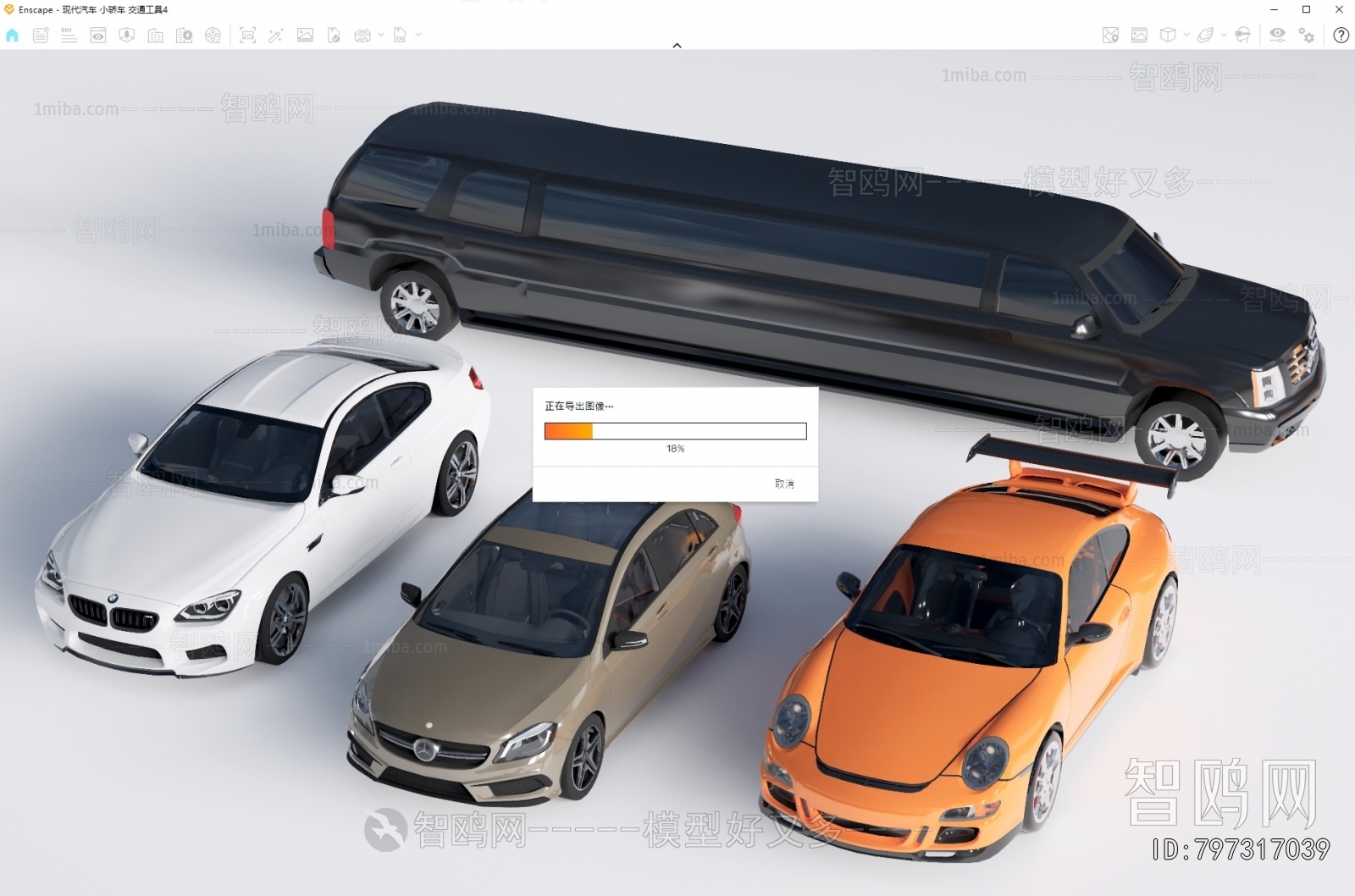The image size is (1355, 896).
Task: Launch the VR headset mode
Action: click(1242, 35)
